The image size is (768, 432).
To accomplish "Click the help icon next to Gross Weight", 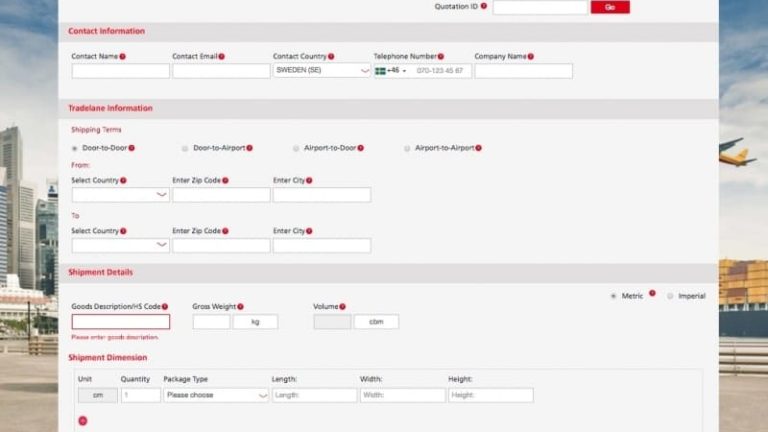I will pyautogui.click(x=240, y=307).
